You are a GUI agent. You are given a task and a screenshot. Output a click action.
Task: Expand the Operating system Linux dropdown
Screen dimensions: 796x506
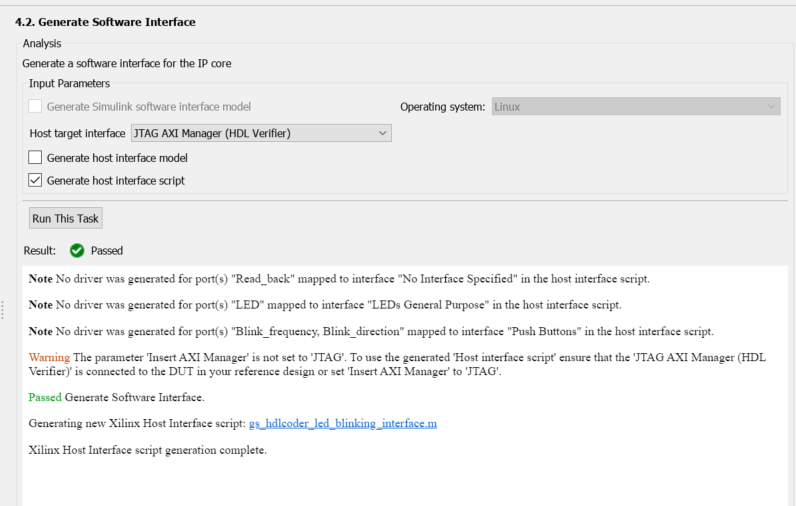pos(635,107)
